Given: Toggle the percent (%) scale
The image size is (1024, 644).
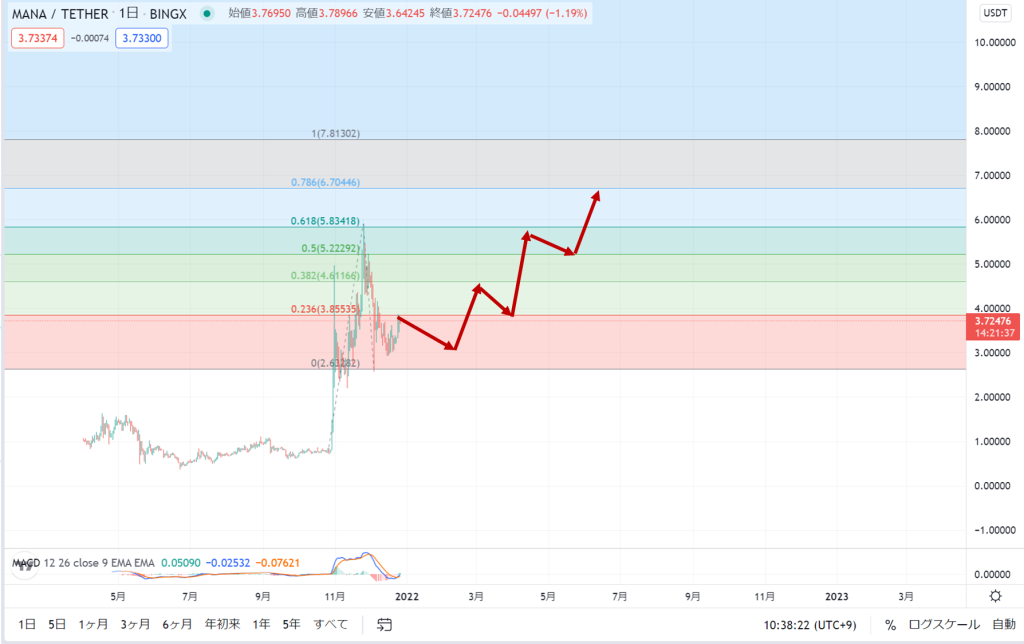Looking at the screenshot, I should coord(889,625).
